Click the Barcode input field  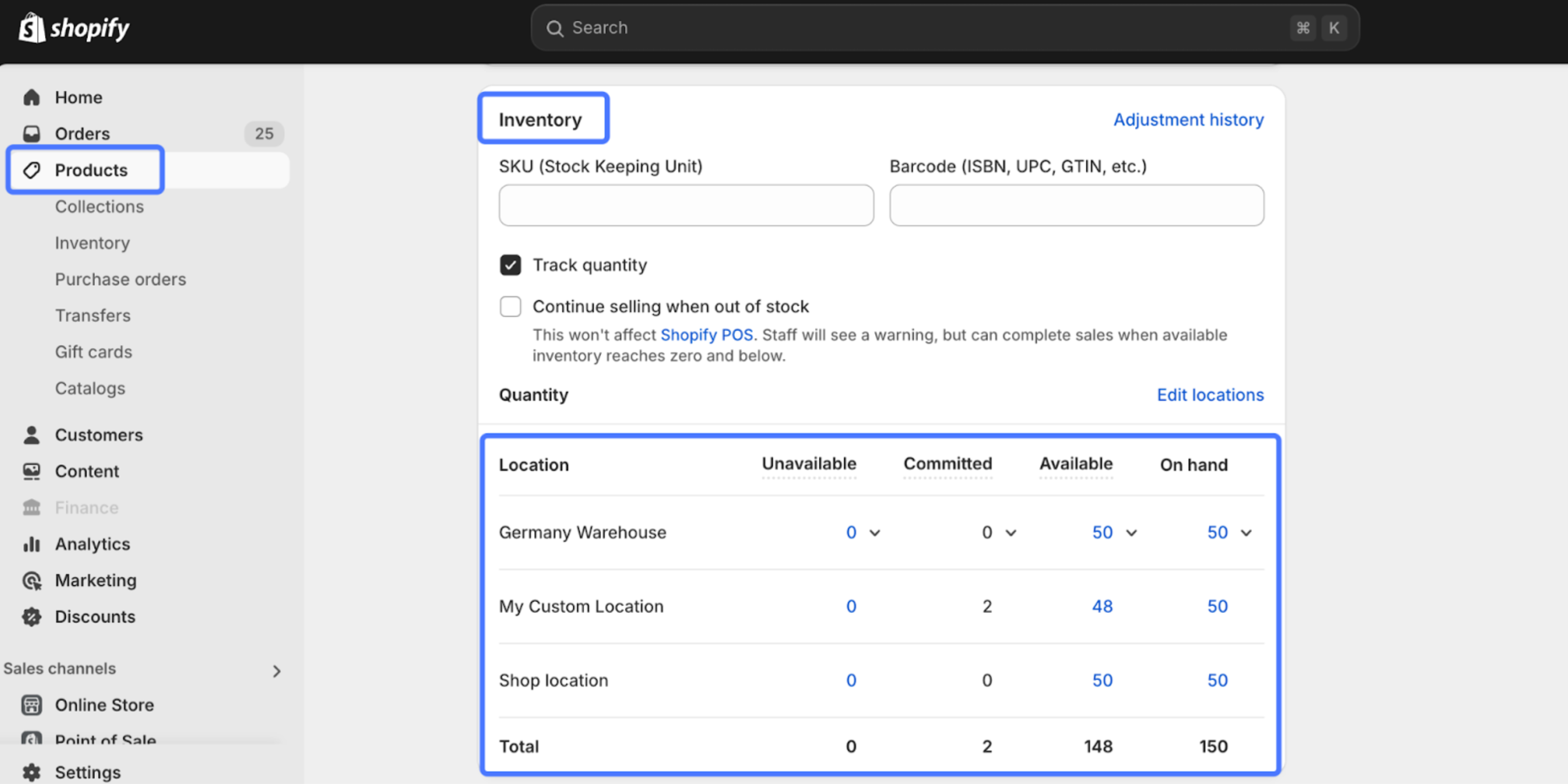[x=1076, y=205]
